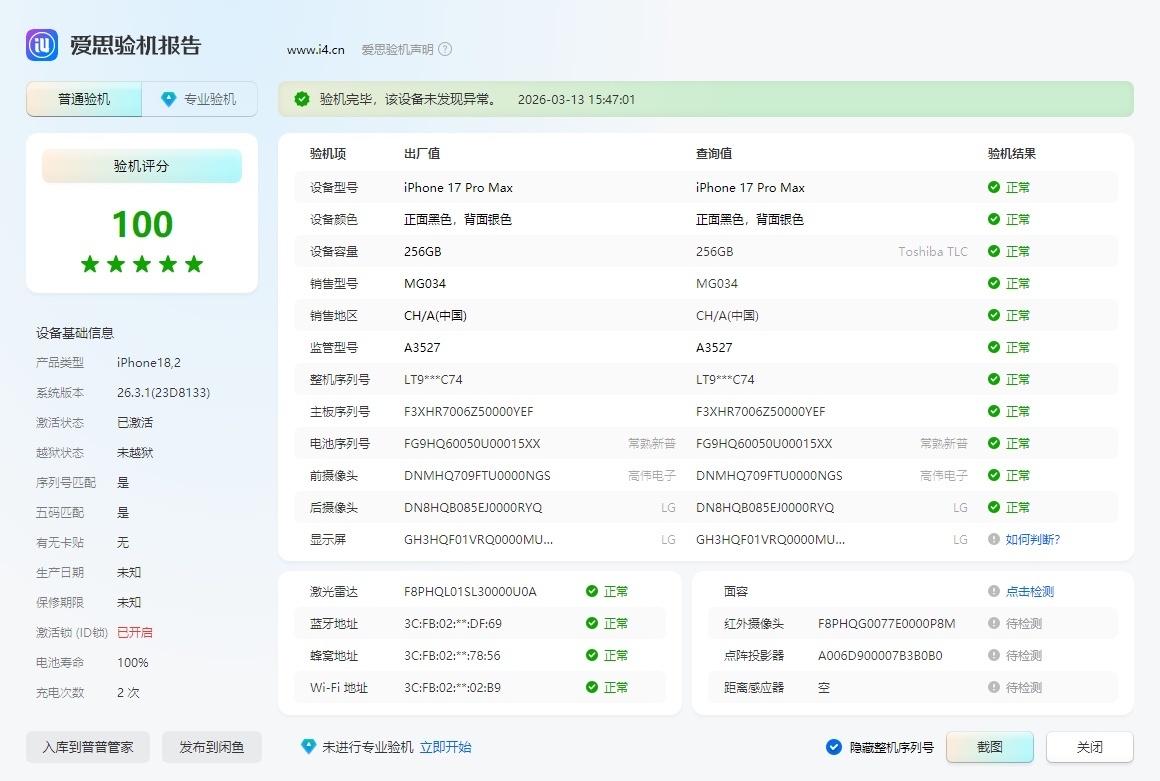
Task: Click the 点击检测 link for 面容
Action: pyautogui.click(x=1029, y=591)
